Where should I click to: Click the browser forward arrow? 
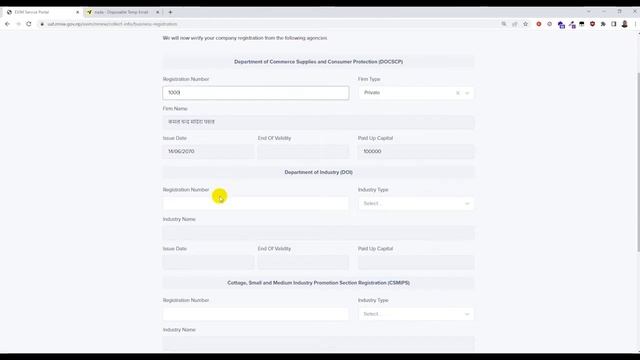(18, 24)
